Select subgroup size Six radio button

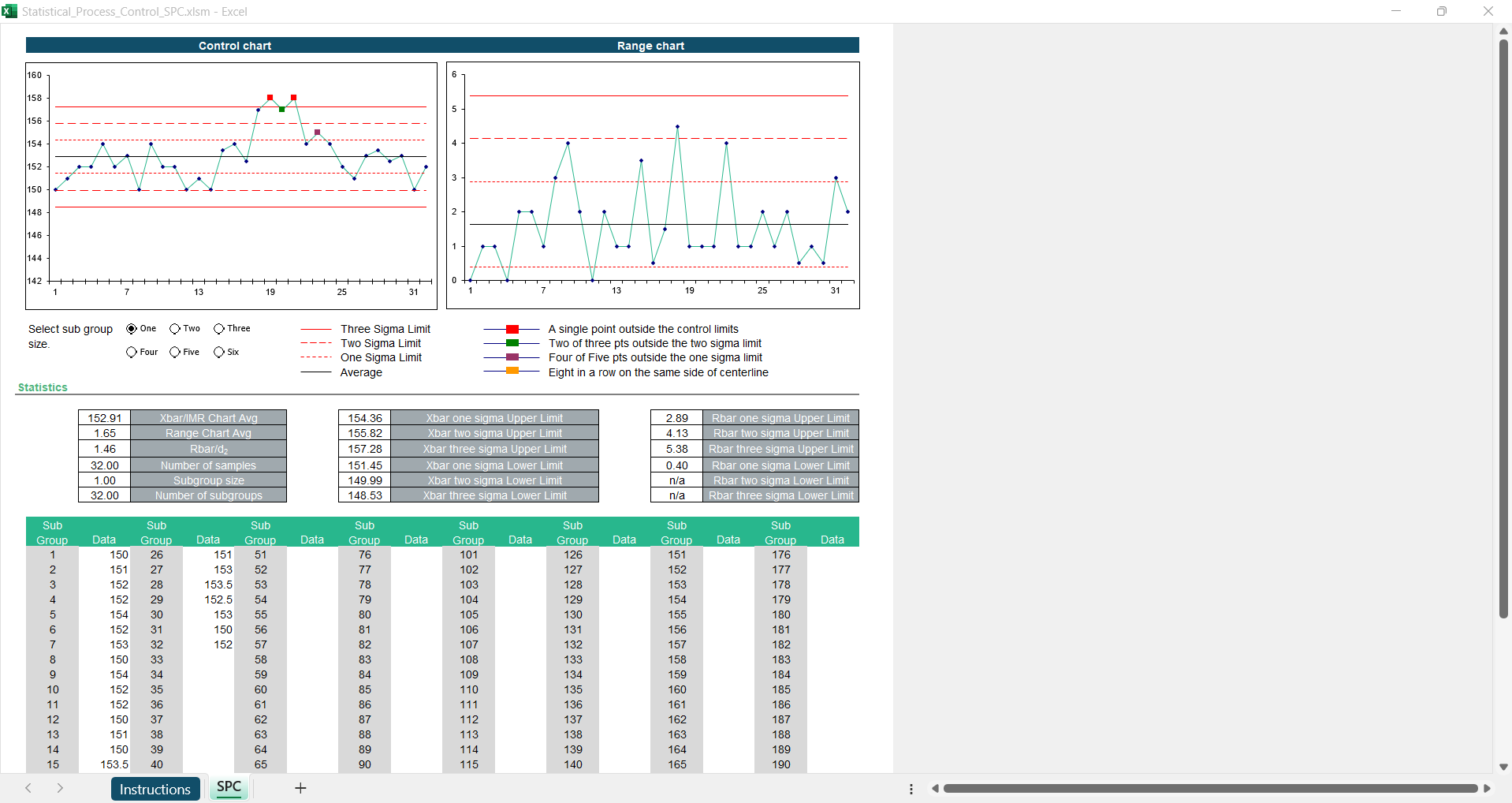click(219, 353)
